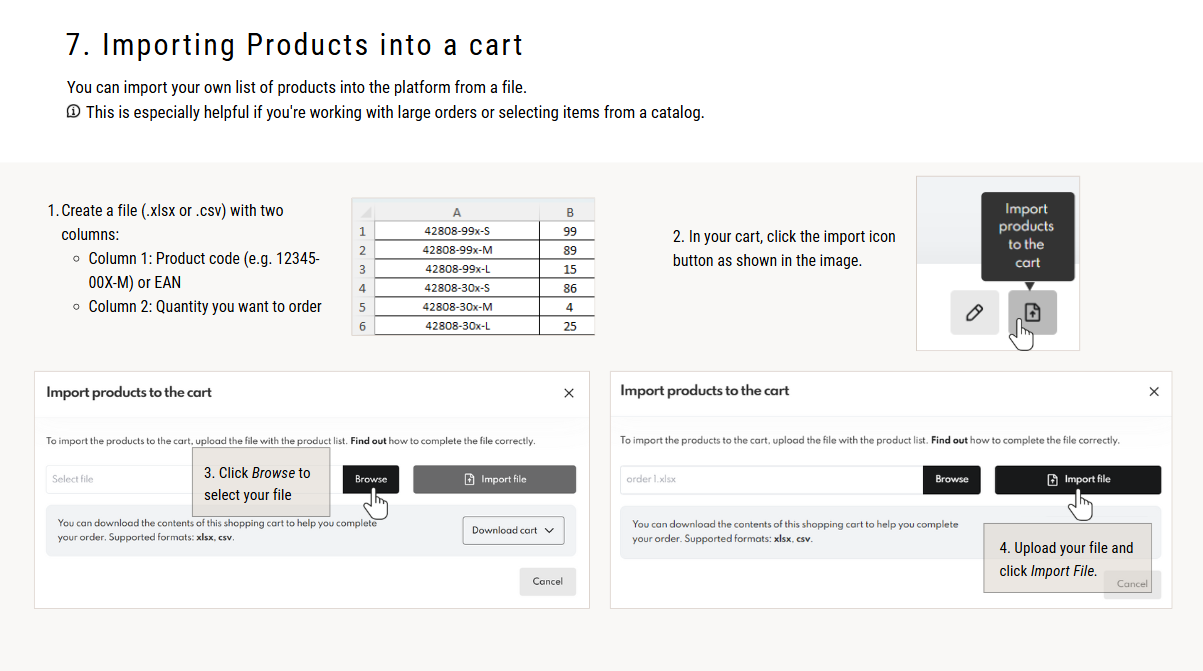Close the dialog with the empty Select file field
This screenshot has height=671, width=1203.
[569, 393]
